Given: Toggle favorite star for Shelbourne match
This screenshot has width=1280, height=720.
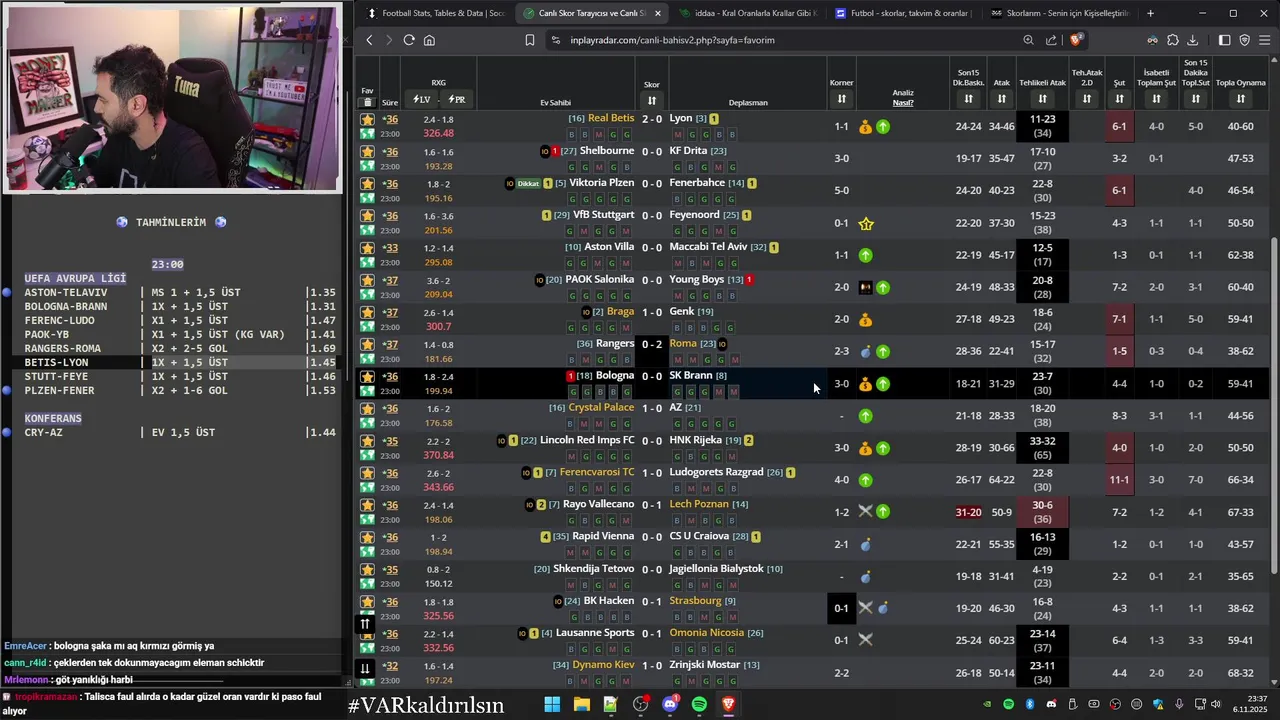Looking at the screenshot, I should tap(367, 151).
